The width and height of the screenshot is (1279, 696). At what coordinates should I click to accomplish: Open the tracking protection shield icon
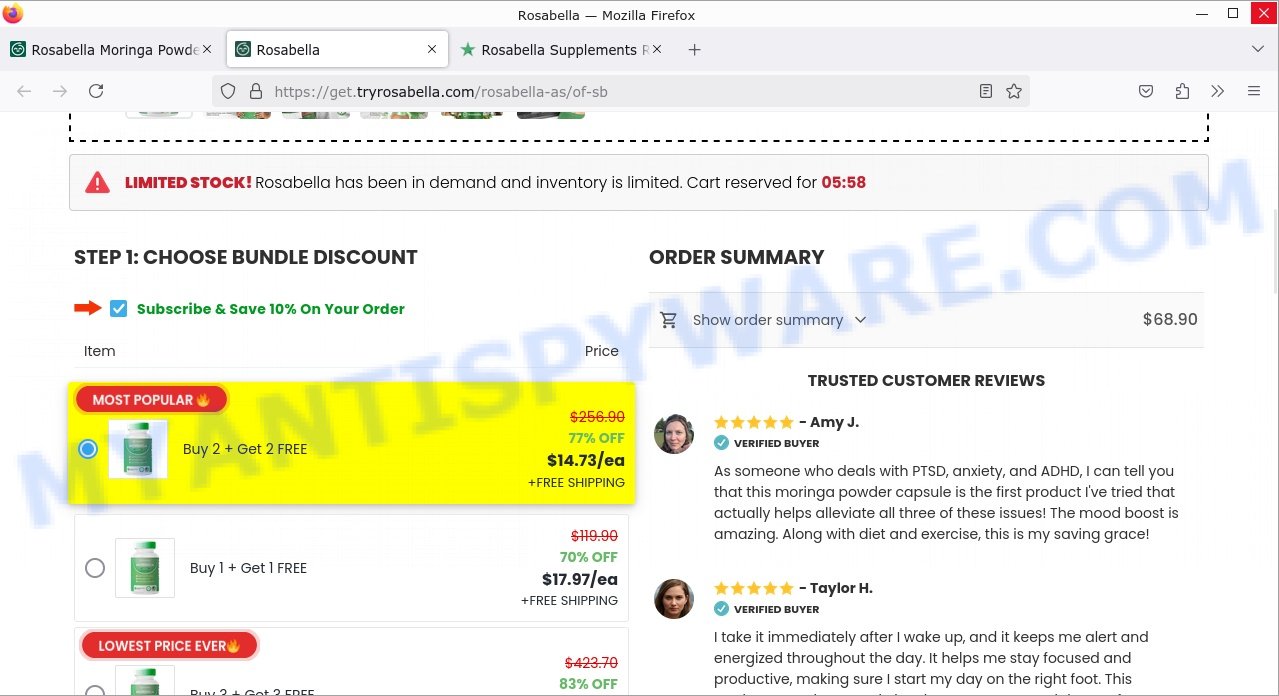point(228,91)
